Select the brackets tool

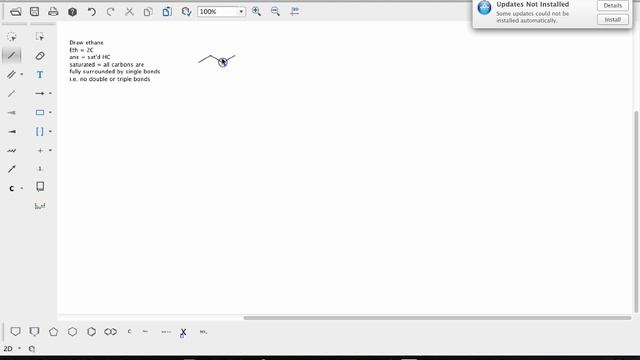point(40,131)
